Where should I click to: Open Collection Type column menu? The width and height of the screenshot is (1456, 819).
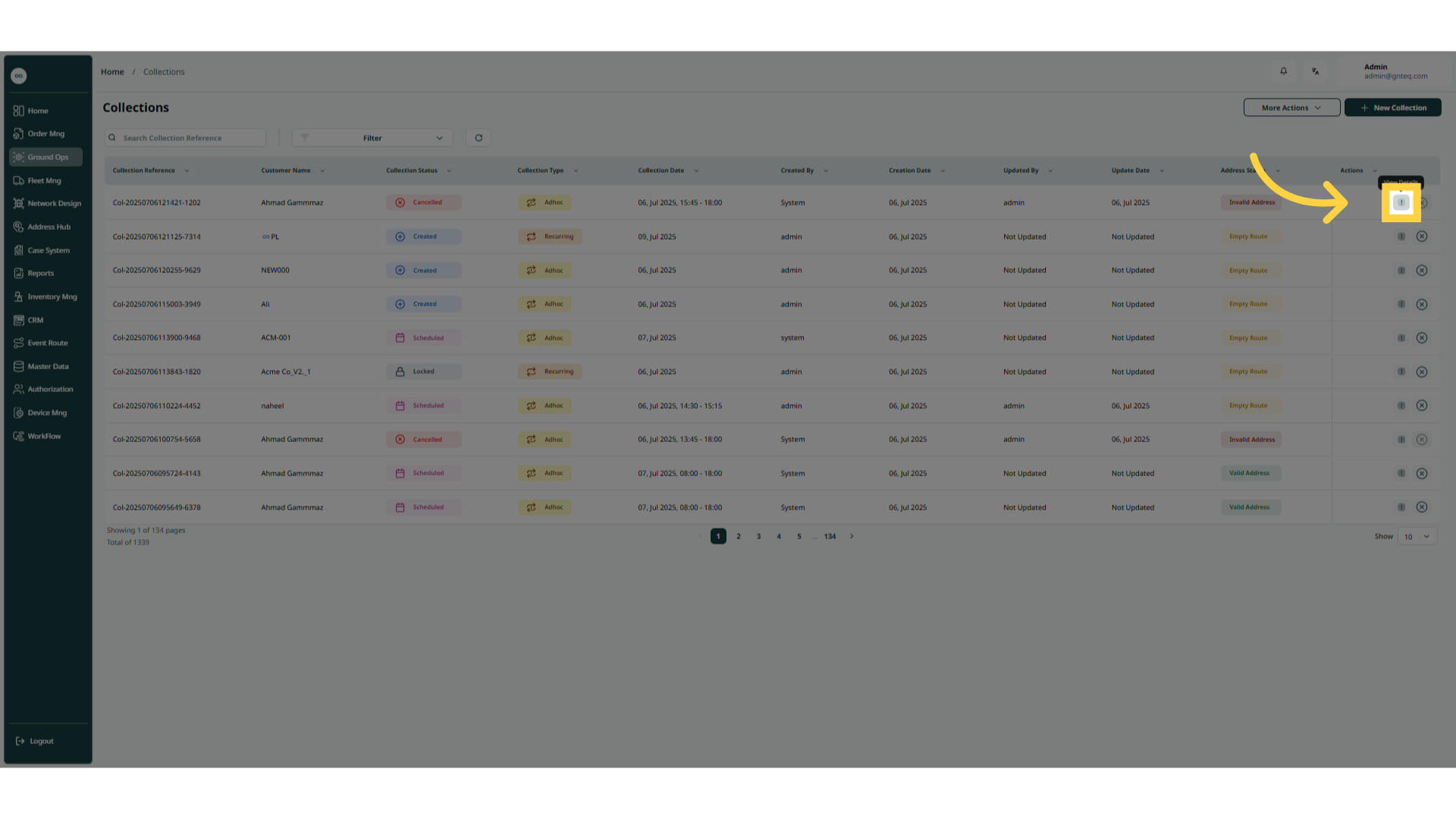576,171
